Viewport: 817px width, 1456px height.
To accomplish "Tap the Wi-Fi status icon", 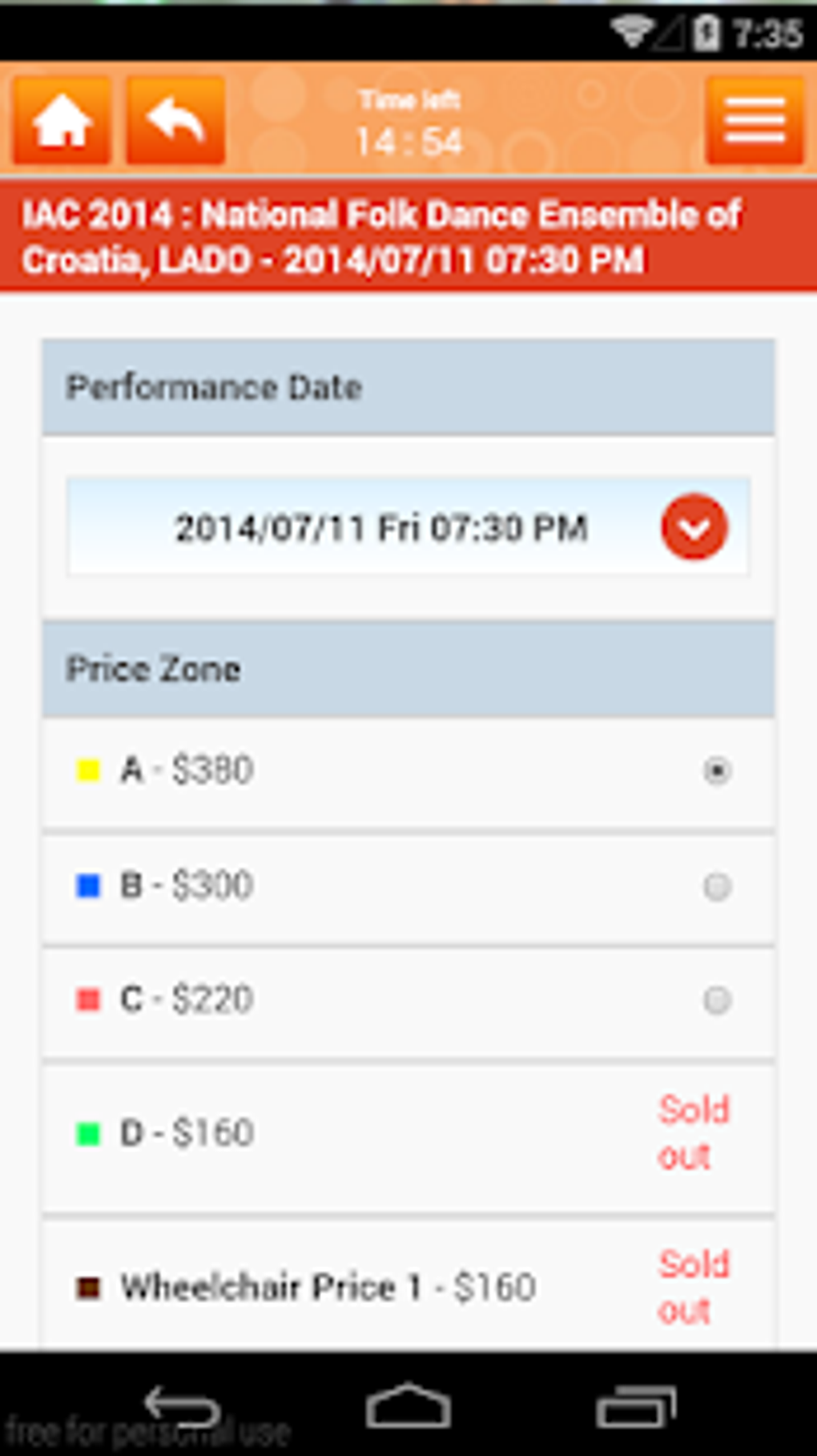I will pyautogui.click(x=632, y=33).
